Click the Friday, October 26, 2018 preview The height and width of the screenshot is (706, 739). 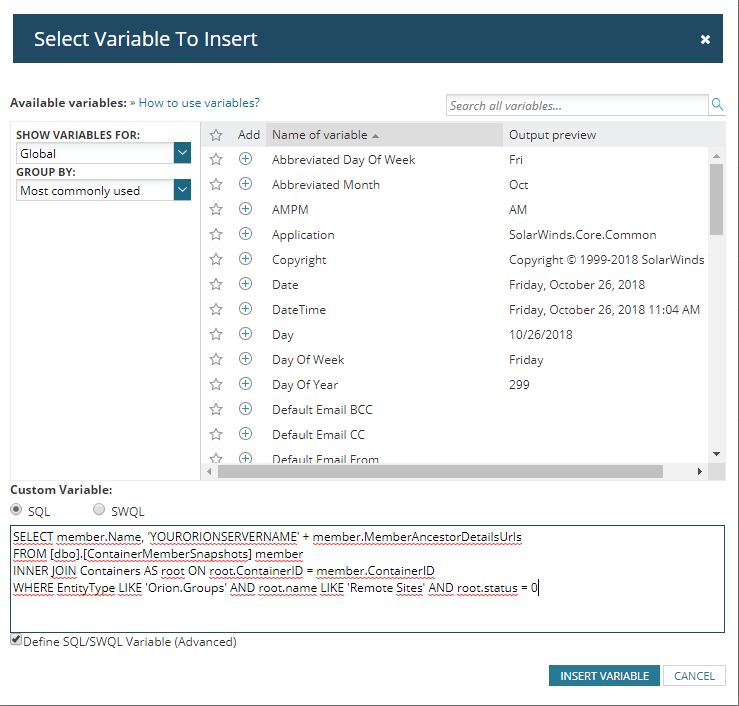577,285
